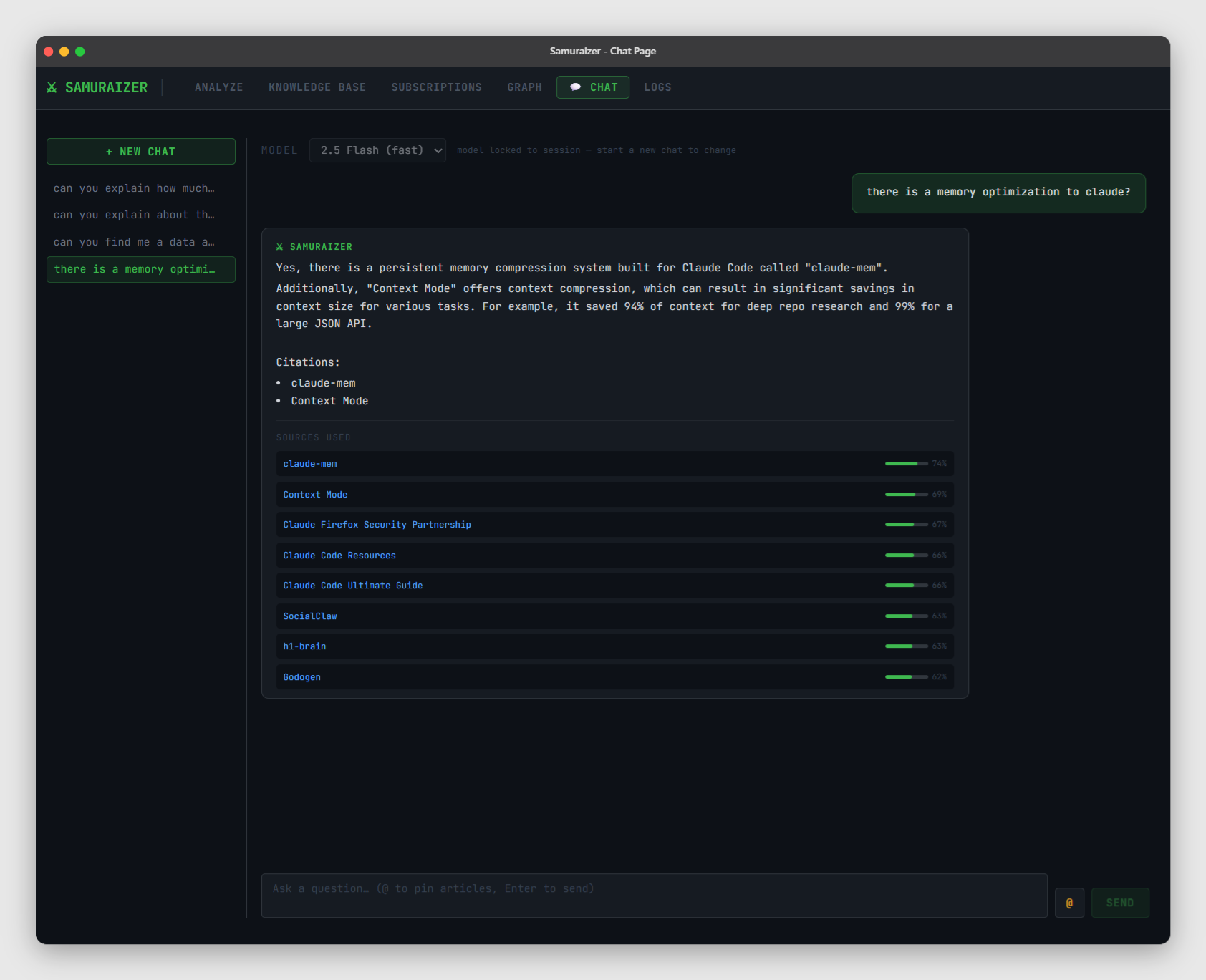Open the Graph tab
Image resolution: width=1206 pixels, height=980 pixels.
(x=525, y=87)
